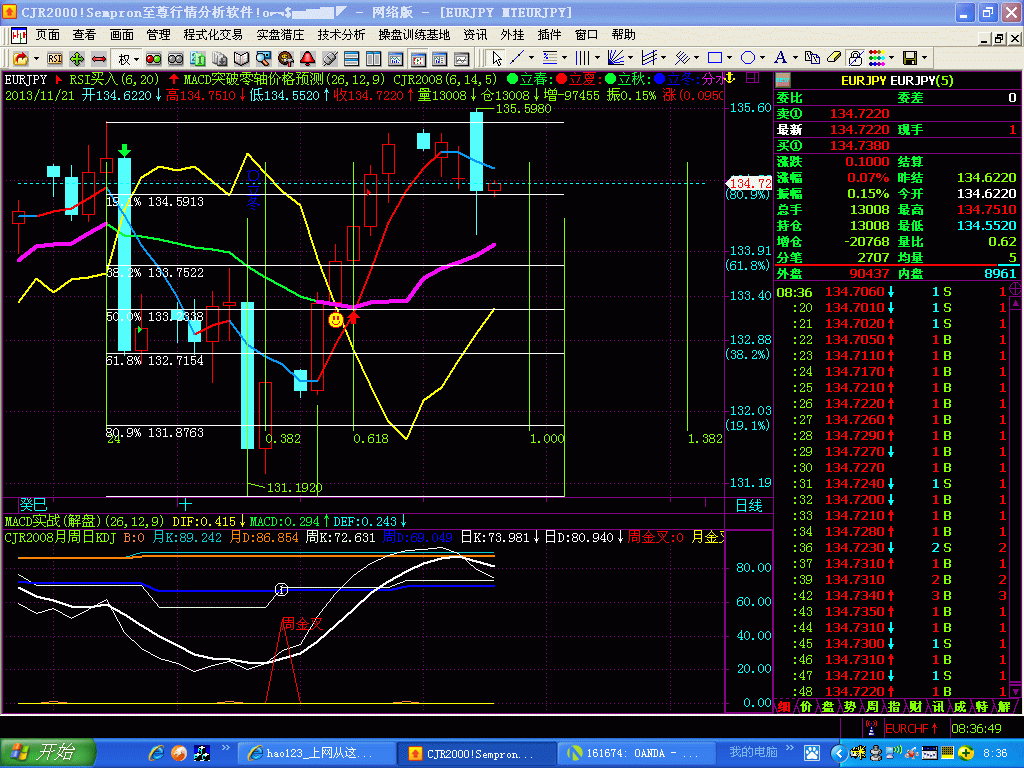Open the 页面 menu
1024x768 pixels.
point(47,35)
